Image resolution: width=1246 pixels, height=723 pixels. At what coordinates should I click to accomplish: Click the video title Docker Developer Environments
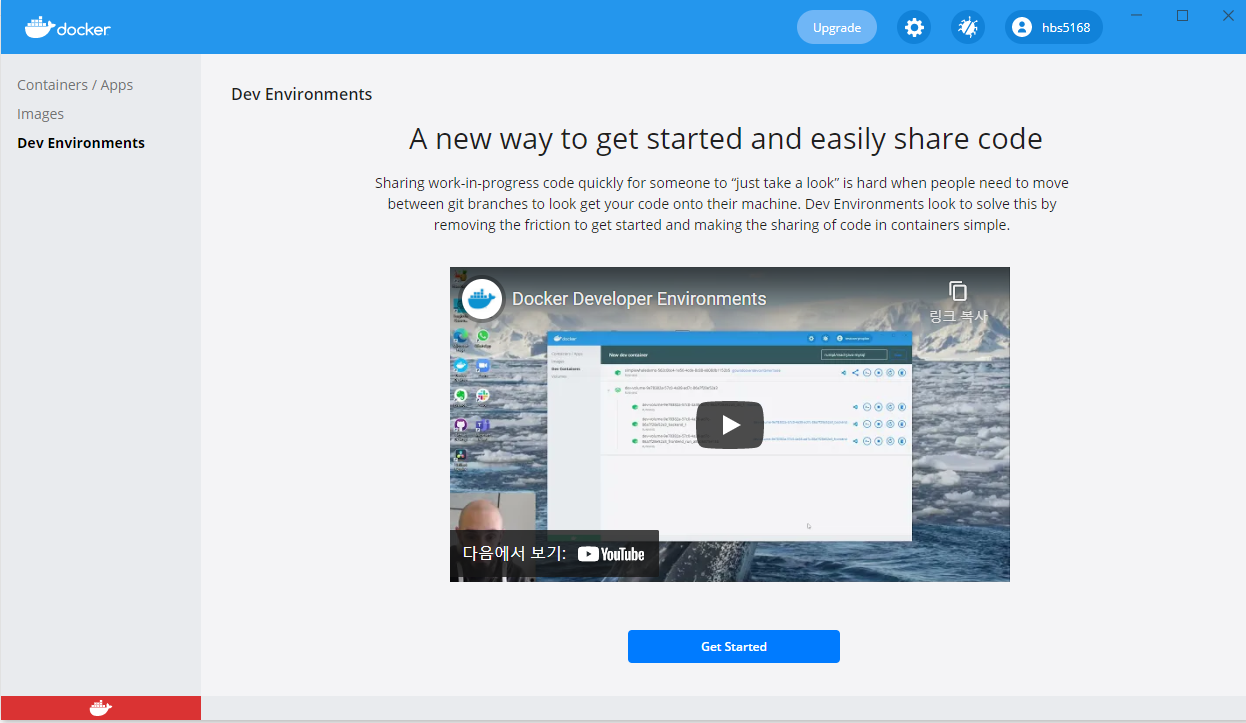tap(639, 299)
